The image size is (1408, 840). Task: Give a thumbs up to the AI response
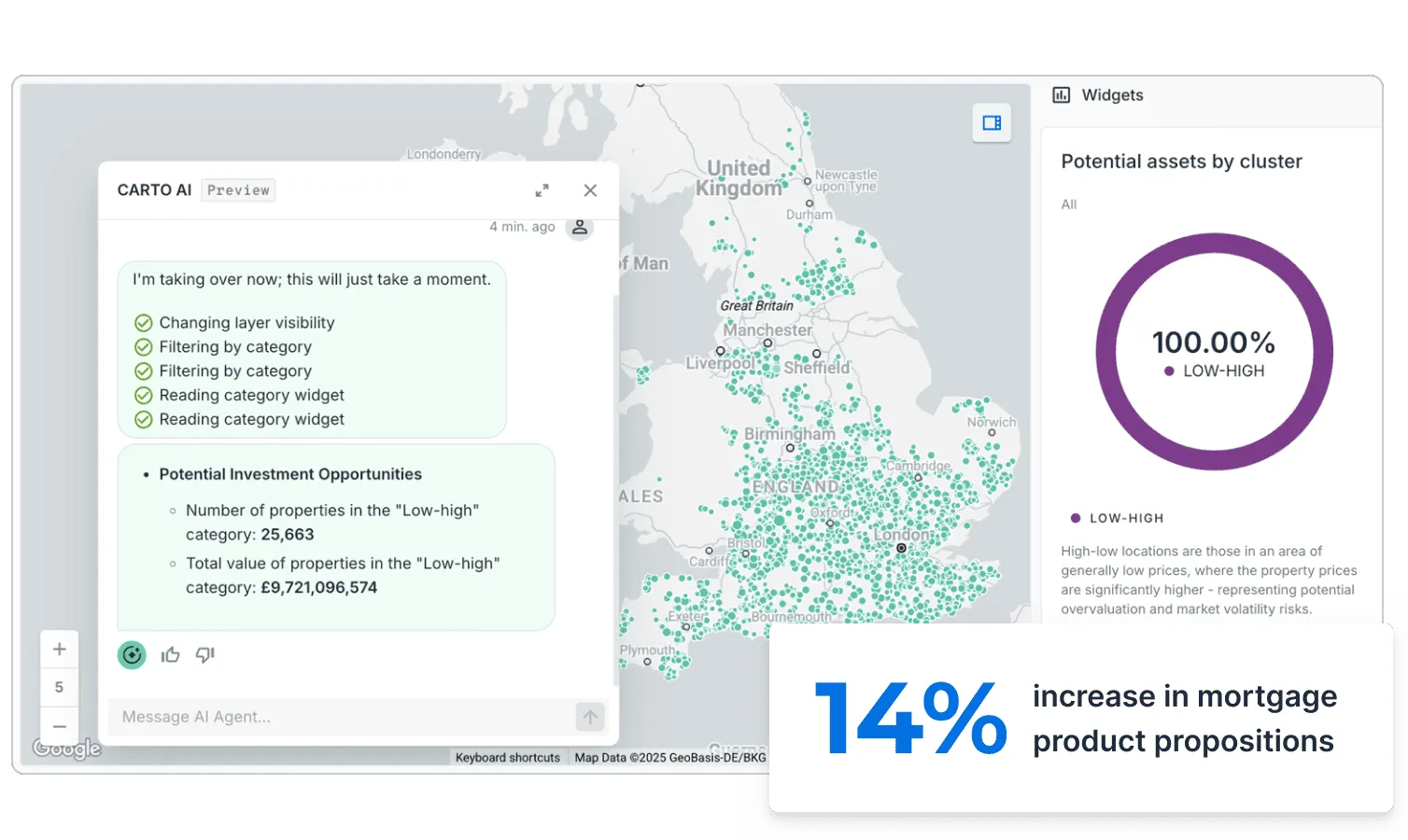170,654
